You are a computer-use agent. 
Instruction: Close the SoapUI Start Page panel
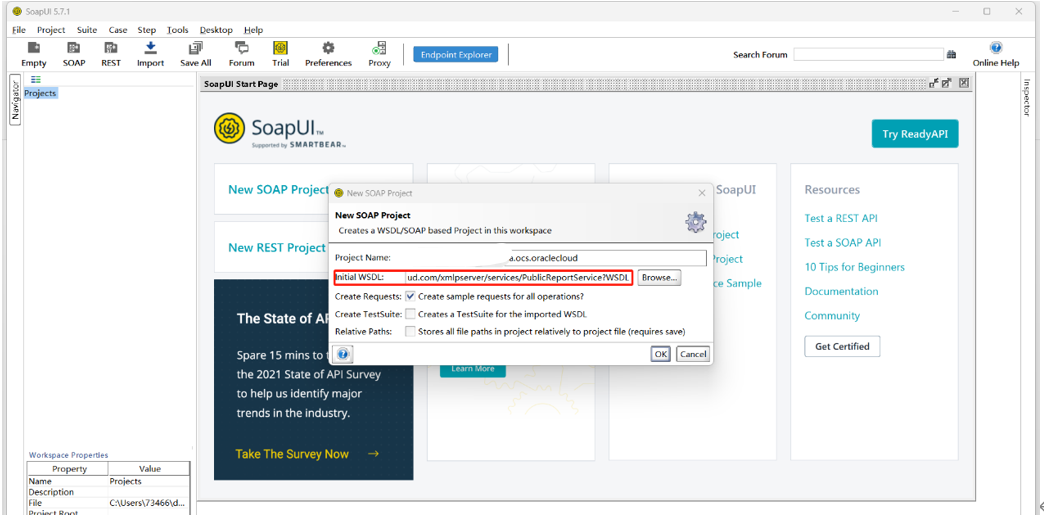(x=963, y=83)
